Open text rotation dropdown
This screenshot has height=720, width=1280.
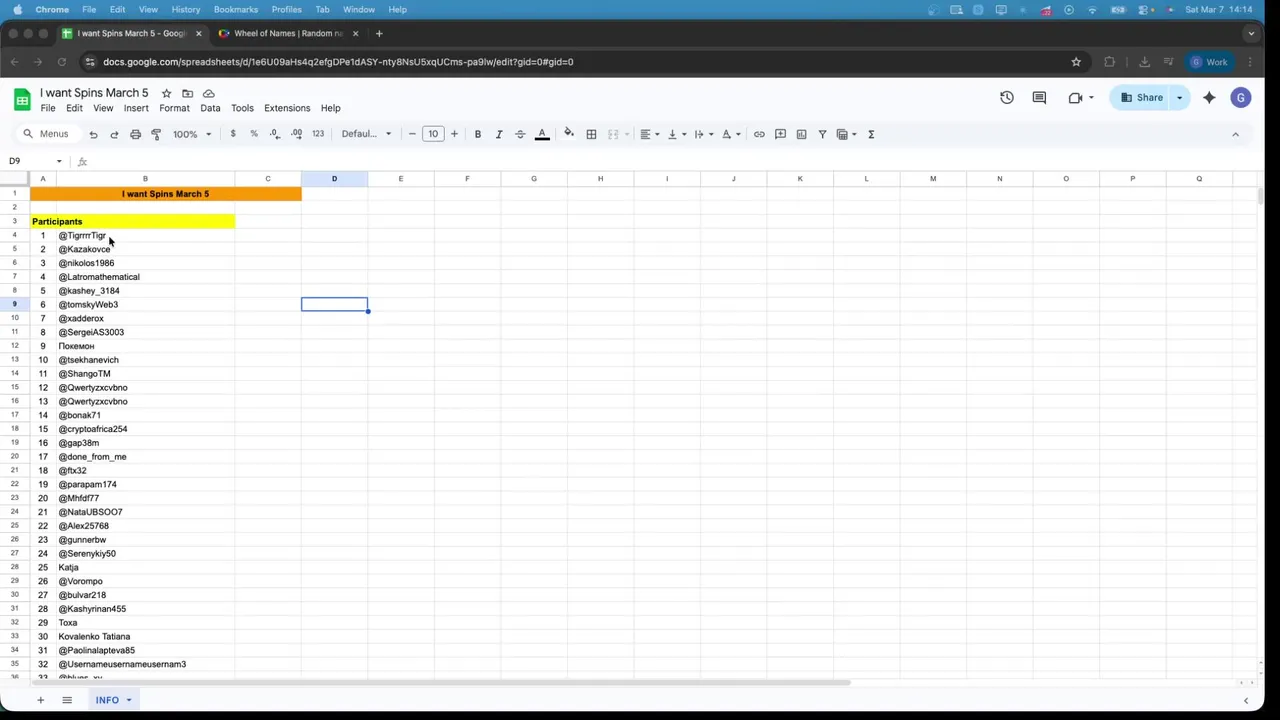(730, 134)
